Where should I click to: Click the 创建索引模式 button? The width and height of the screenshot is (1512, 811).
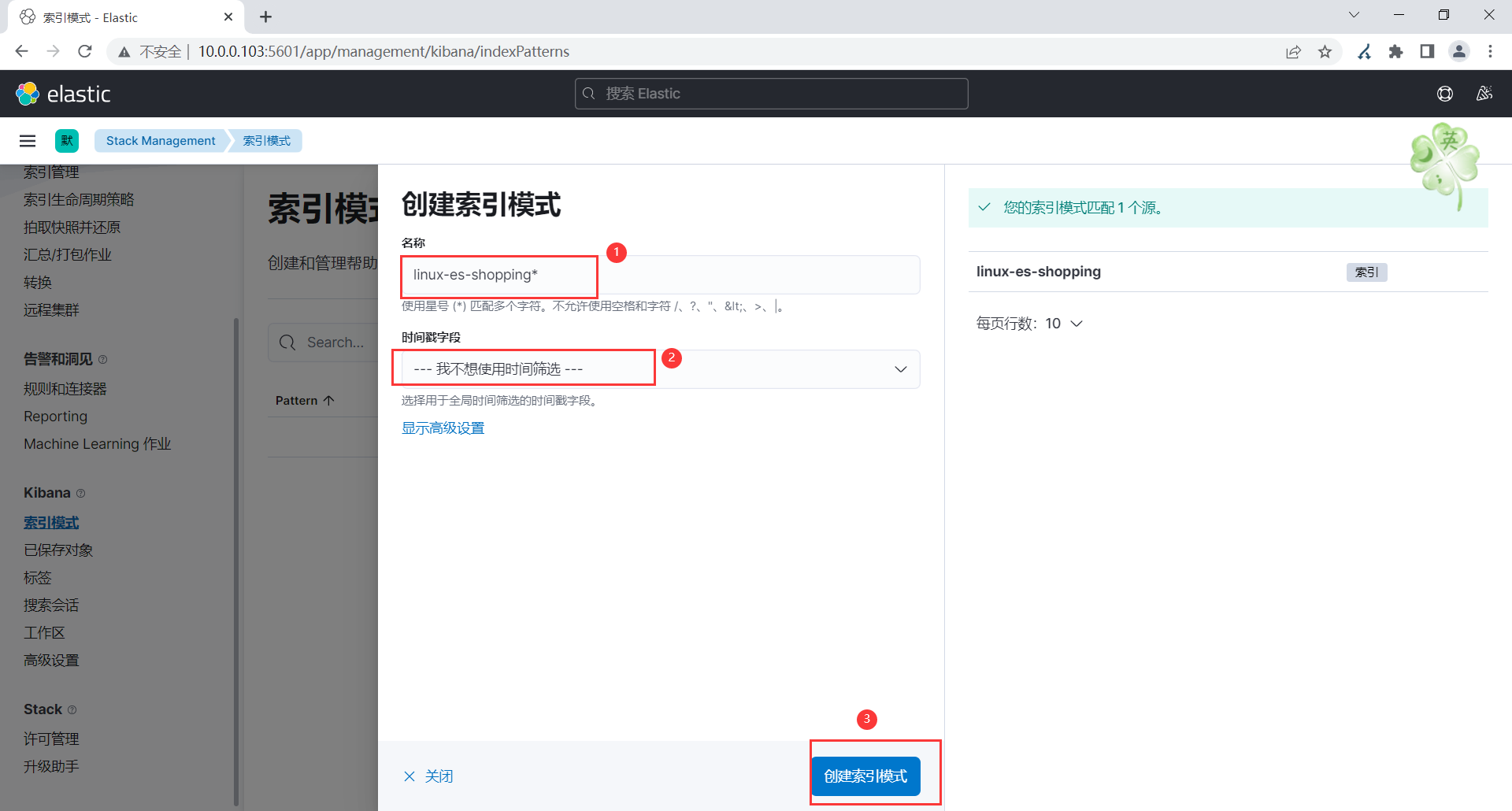(x=866, y=776)
